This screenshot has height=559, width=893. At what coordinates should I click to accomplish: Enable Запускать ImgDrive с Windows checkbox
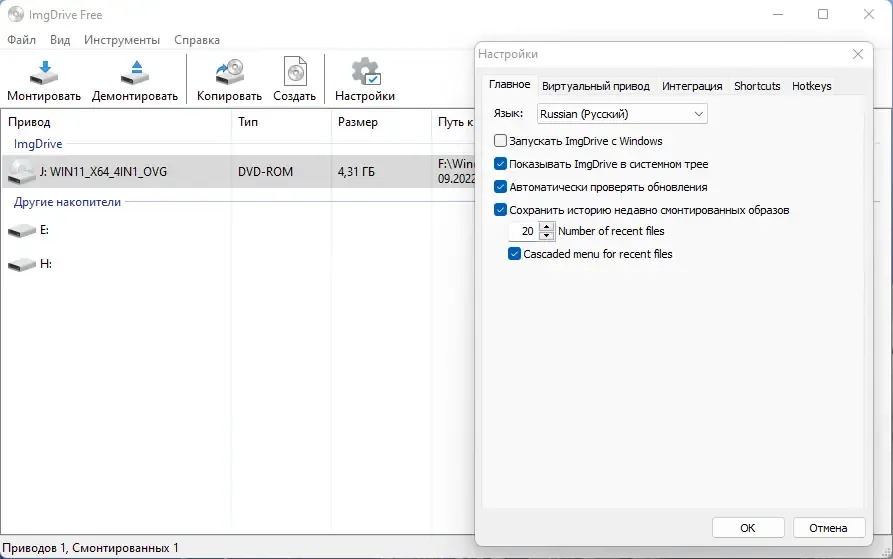point(500,141)
